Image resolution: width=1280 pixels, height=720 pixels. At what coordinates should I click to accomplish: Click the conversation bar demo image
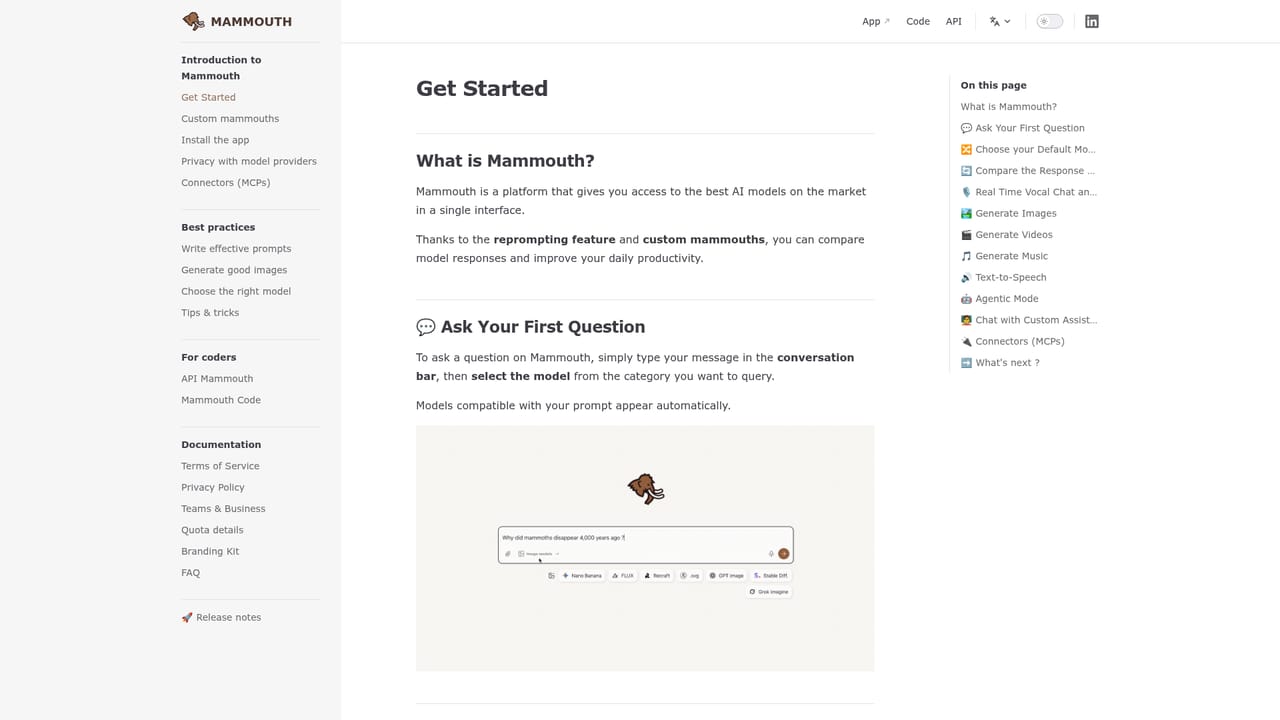coord(645,548)
